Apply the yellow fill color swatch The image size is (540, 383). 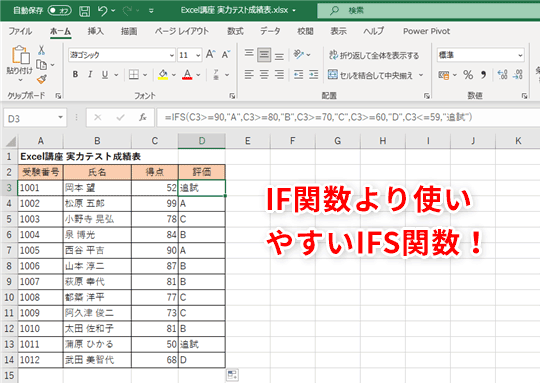click(163, 74)
